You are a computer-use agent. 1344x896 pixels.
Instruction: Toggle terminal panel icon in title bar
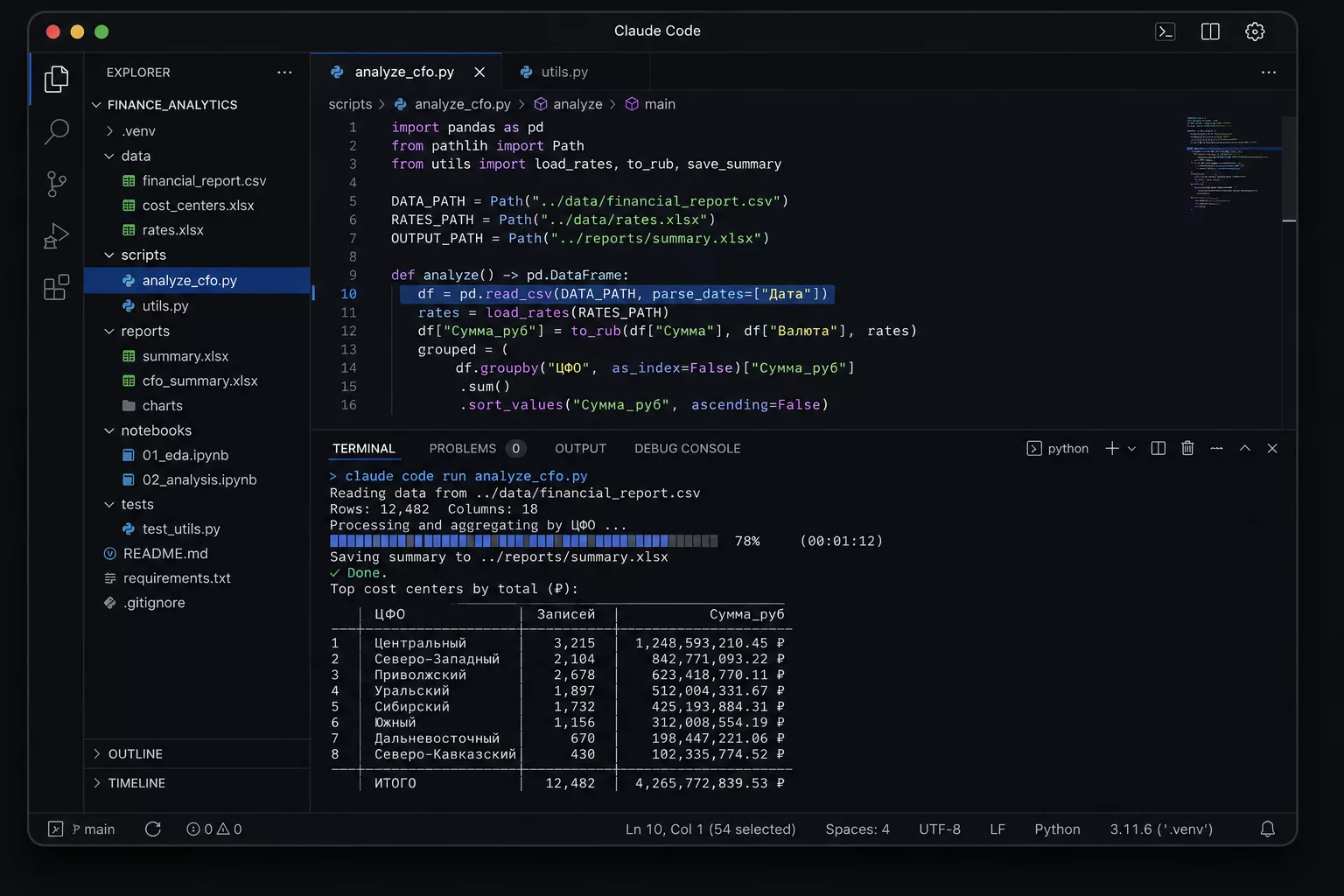[x=1165, y=31]
